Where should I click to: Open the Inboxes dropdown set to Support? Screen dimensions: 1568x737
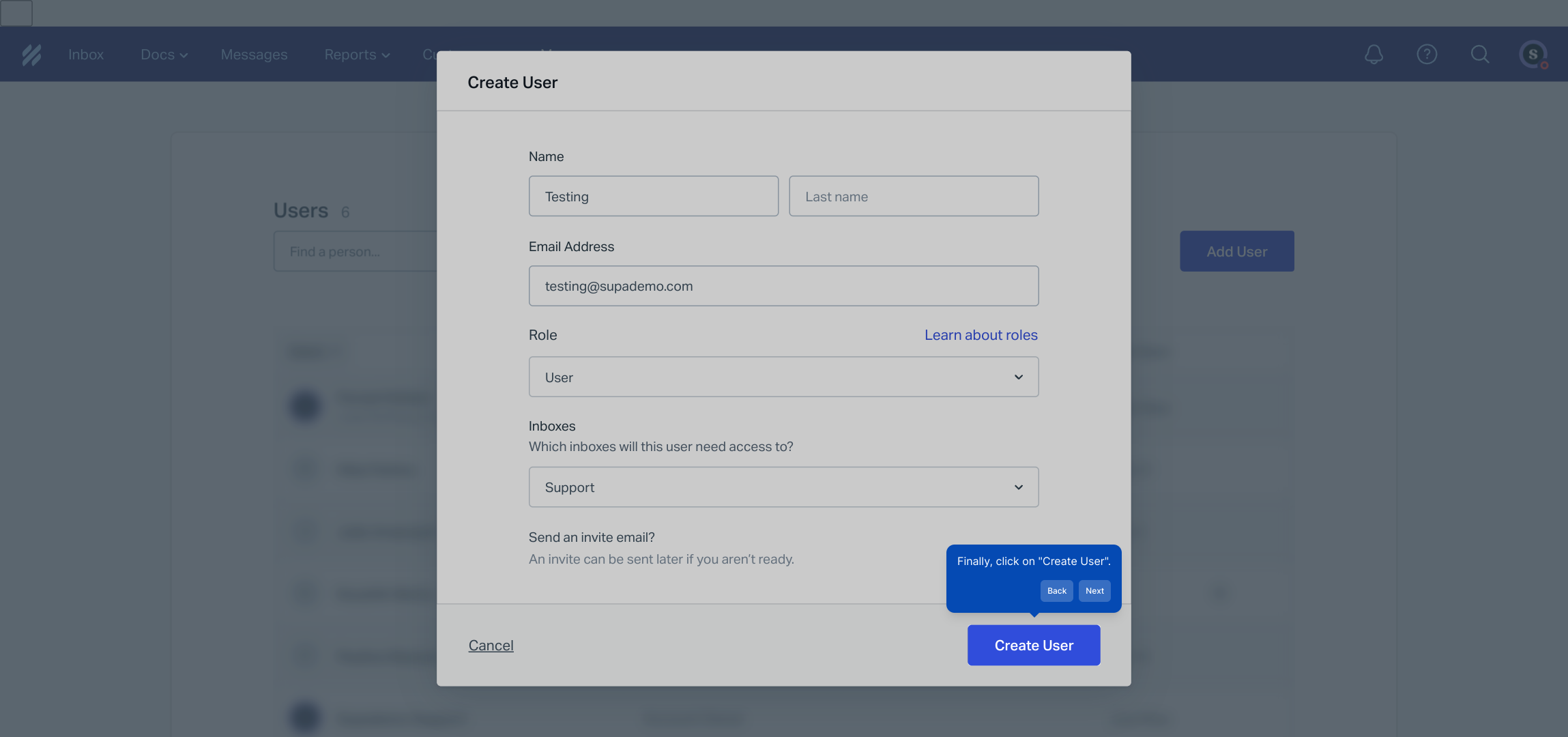coord(783,487)
